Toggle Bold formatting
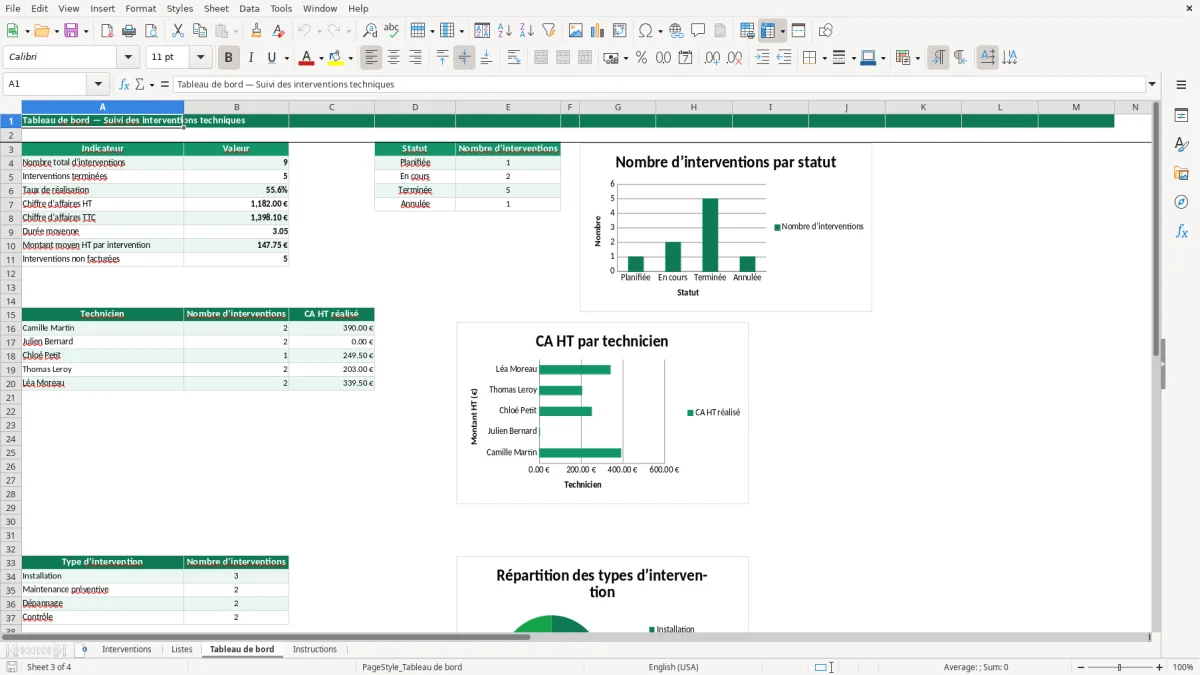Screen dimensions: 1200x675 (x=229, y=58)
